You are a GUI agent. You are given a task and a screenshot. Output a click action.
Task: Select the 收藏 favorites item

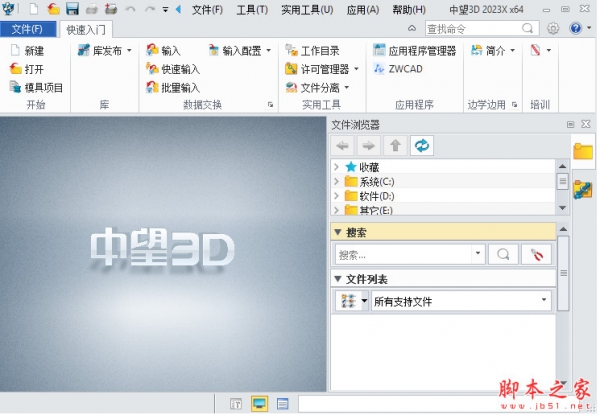[362, 167]
